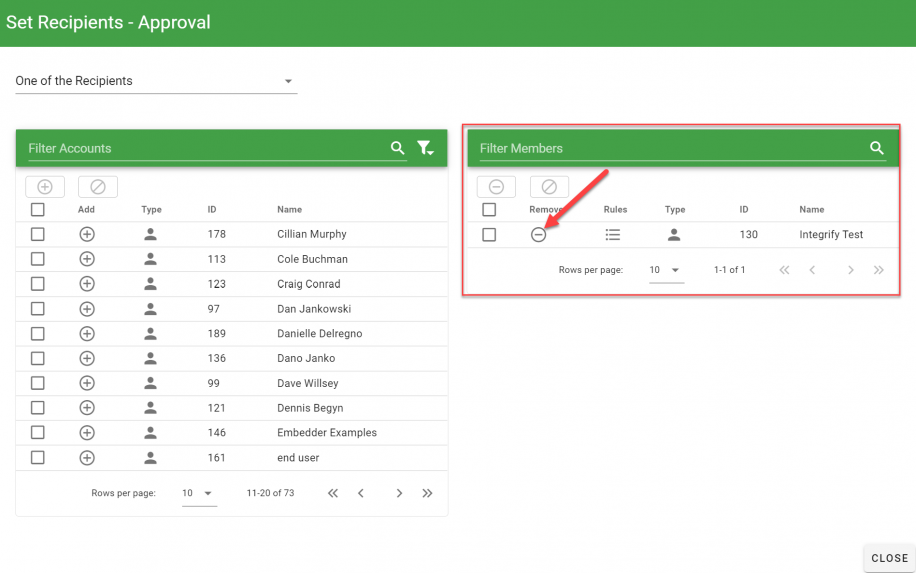
Task: Go to next page of accounts
Action: 399,493
